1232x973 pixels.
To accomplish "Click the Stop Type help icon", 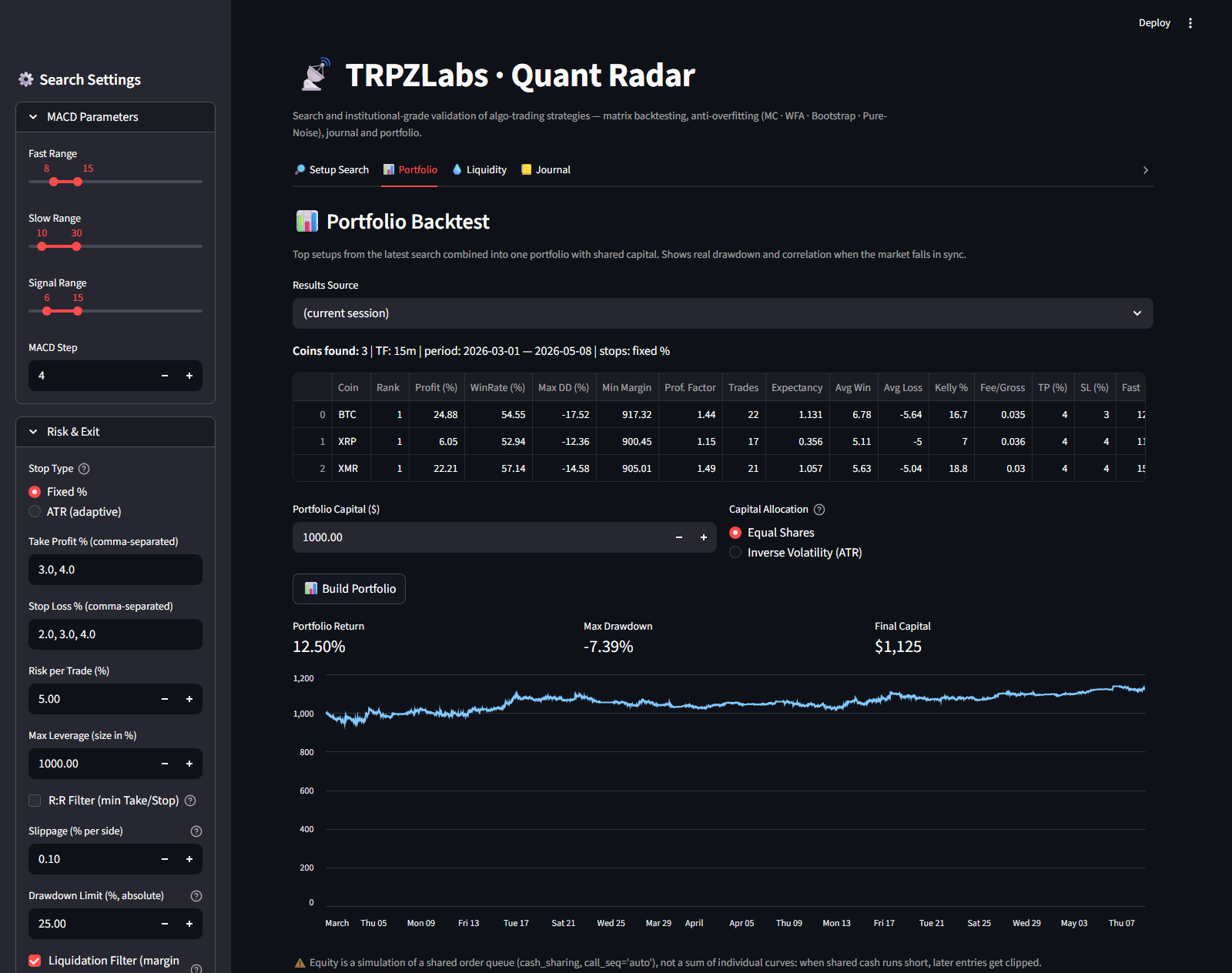I will click(x=85, y=469).
